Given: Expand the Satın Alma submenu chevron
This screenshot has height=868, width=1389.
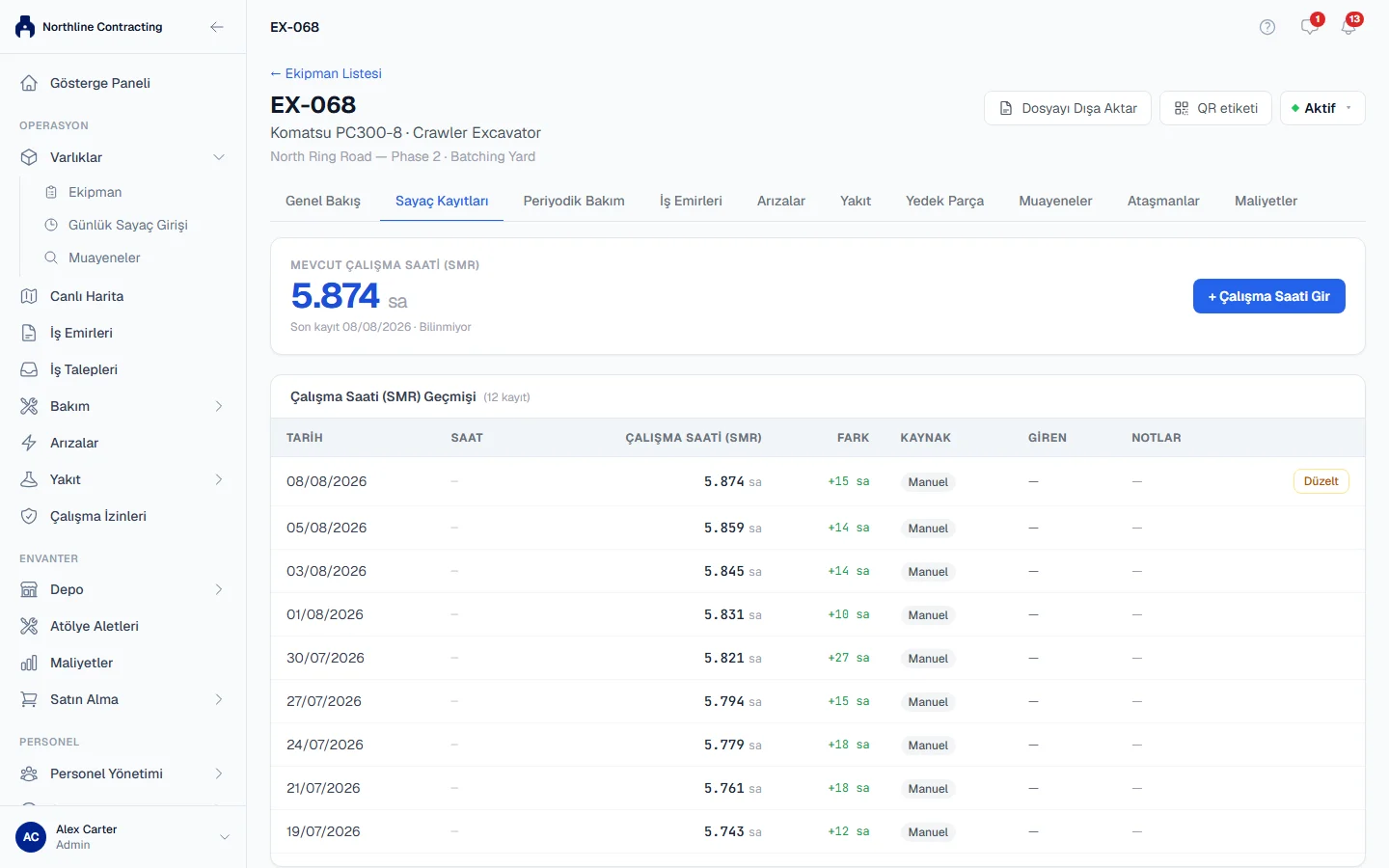Looking at the screenshot, I should 219,699.
